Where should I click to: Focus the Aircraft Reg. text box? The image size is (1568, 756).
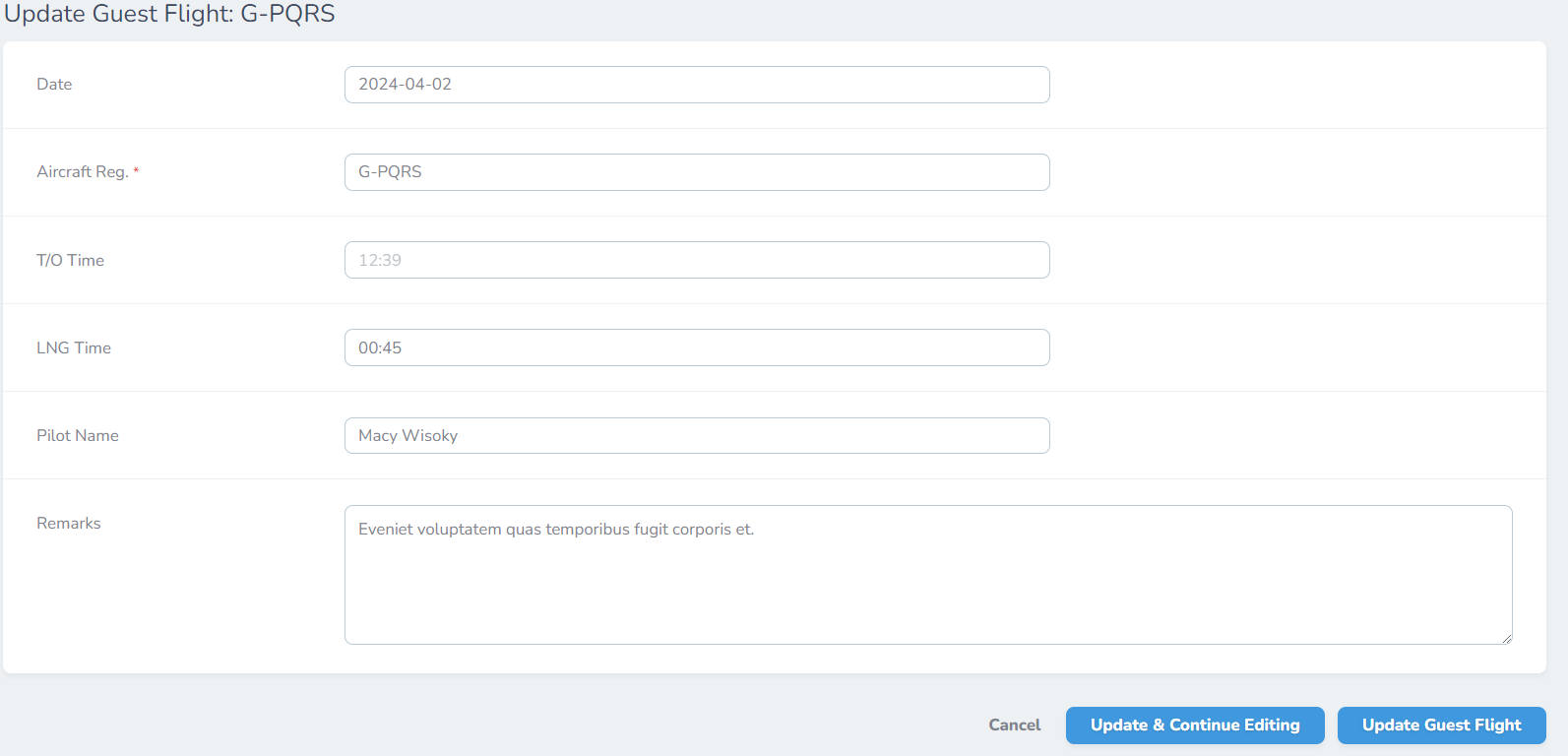696,172
